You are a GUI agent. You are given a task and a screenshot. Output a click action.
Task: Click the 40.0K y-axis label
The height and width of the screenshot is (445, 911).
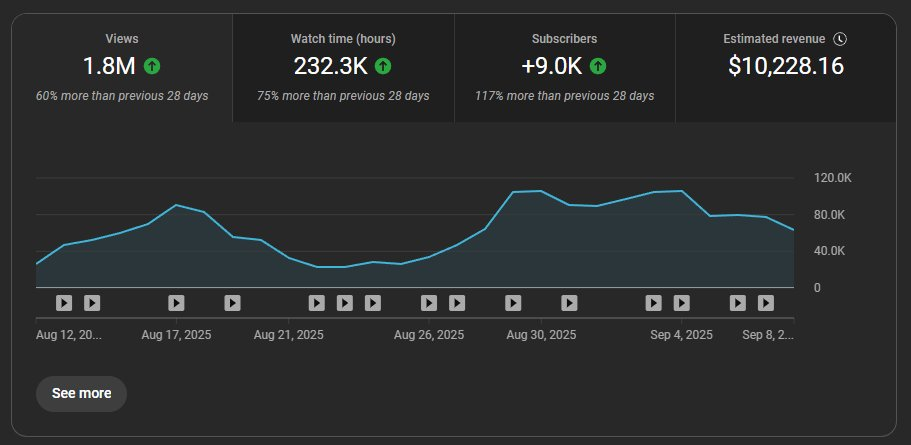click(830, 252)
